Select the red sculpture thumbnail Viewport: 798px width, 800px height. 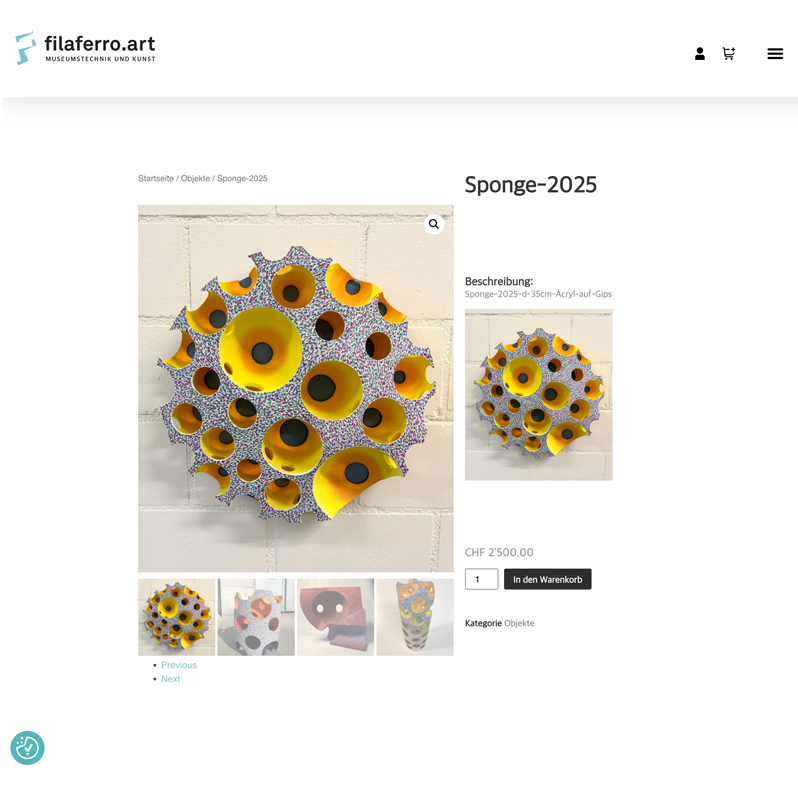click(336, 617)
